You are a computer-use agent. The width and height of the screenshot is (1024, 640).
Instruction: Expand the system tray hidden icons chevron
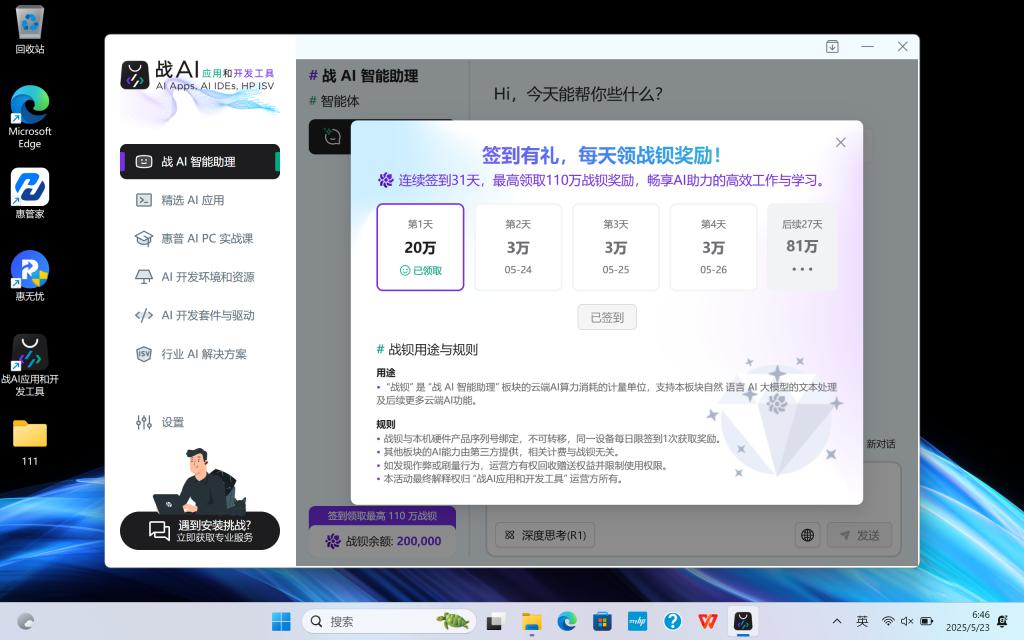coord(837,621)
